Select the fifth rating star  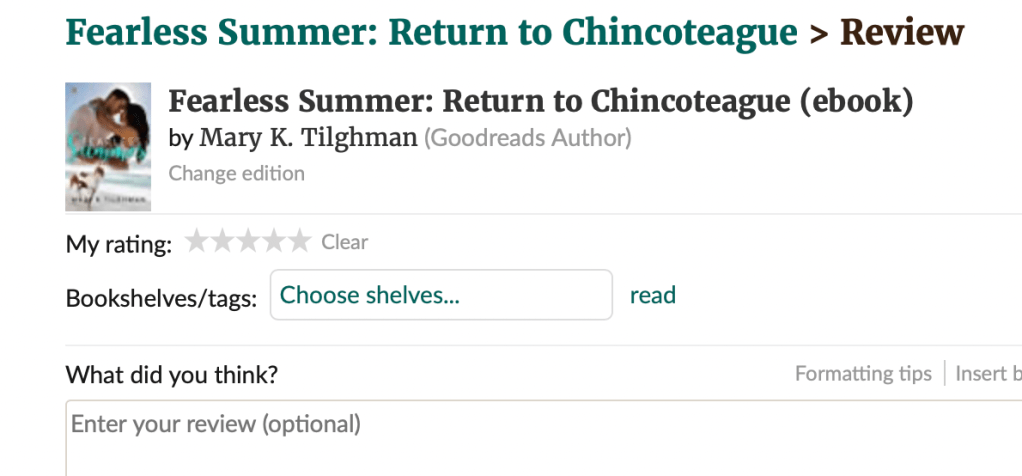click(x=299, y=241)
